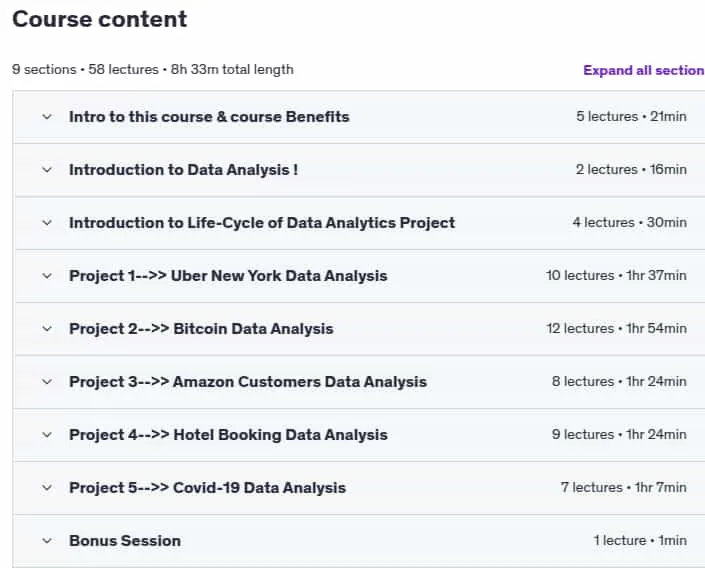The height and width of the screenshot is (568, 705).
Task: Expand Introduction to Data Analysis chevron
Action: (x=47, y=170)
